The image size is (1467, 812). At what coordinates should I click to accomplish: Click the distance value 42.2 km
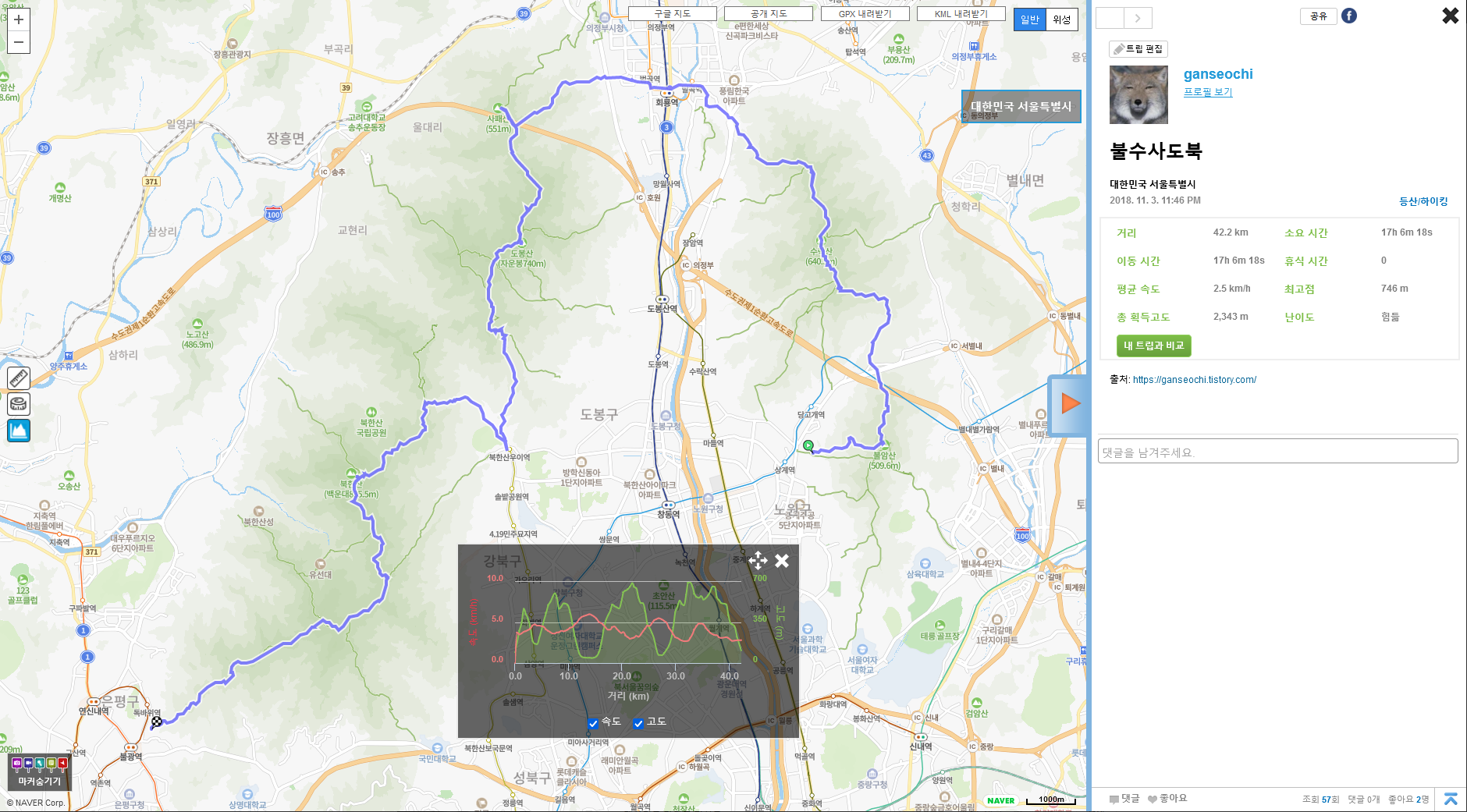point(1231,232)
